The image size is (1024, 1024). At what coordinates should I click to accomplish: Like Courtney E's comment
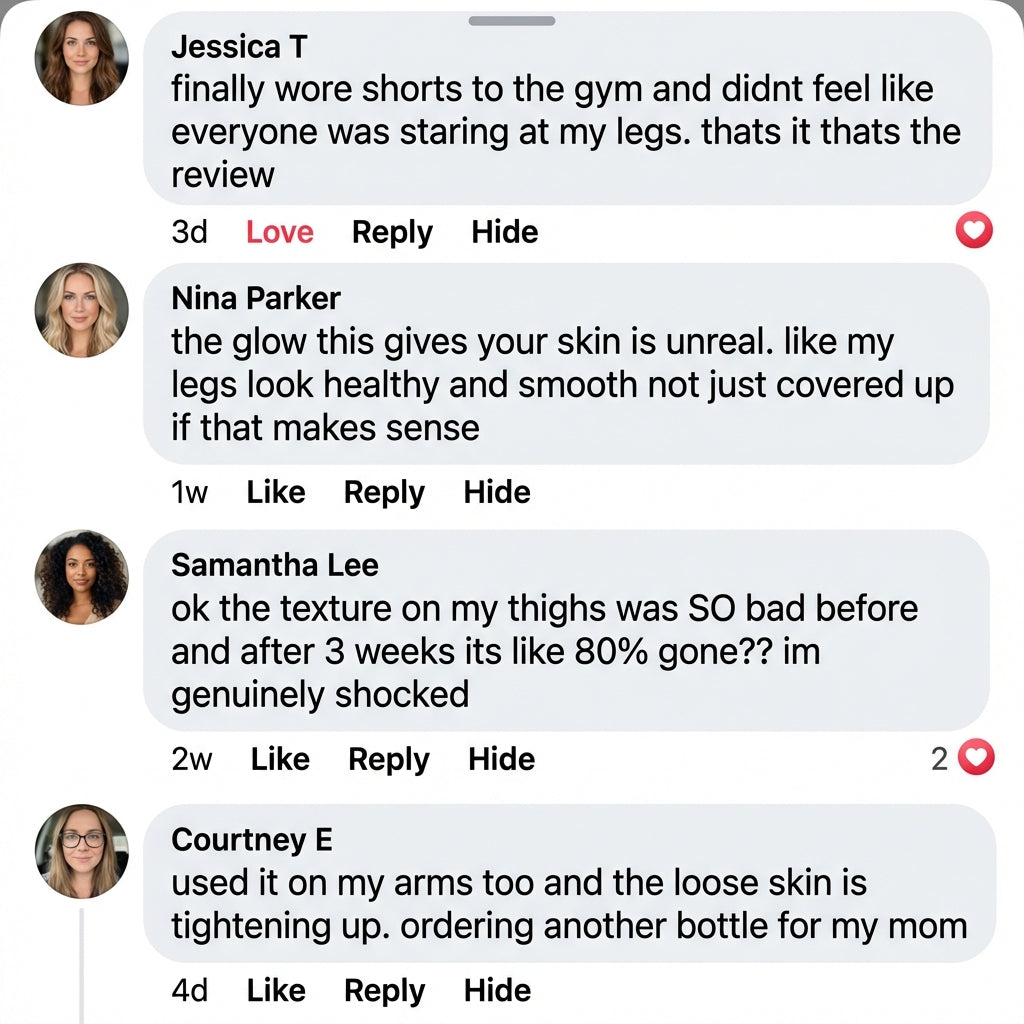tap(276, 990)
